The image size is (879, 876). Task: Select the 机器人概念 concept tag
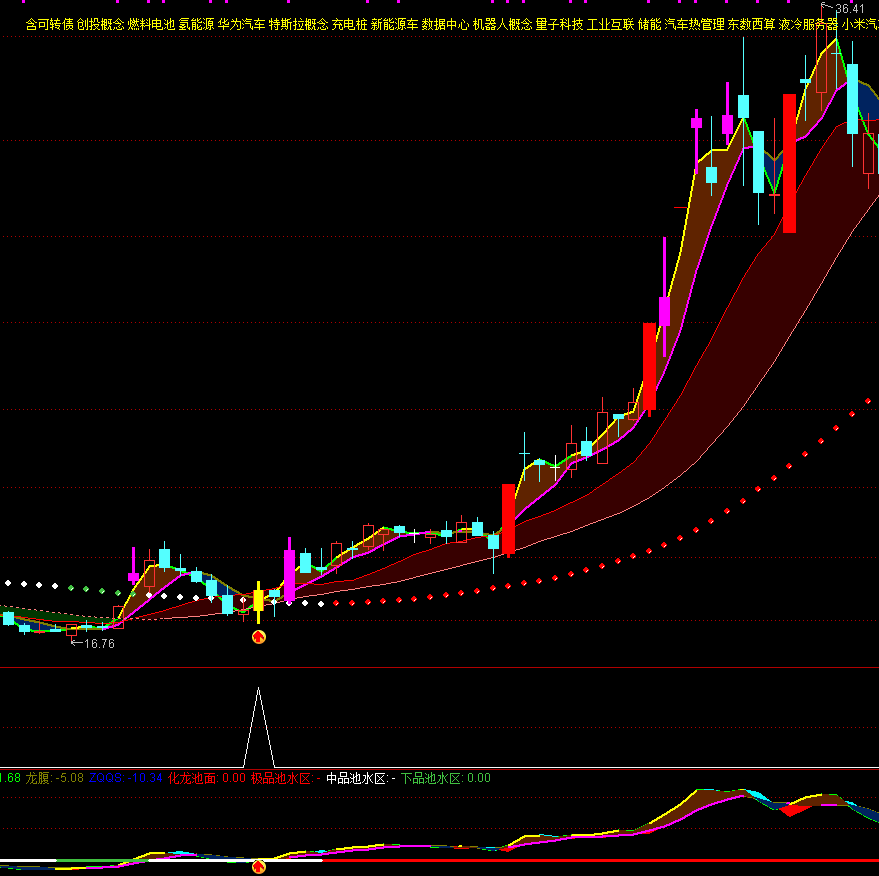click(x=502, y=24)
